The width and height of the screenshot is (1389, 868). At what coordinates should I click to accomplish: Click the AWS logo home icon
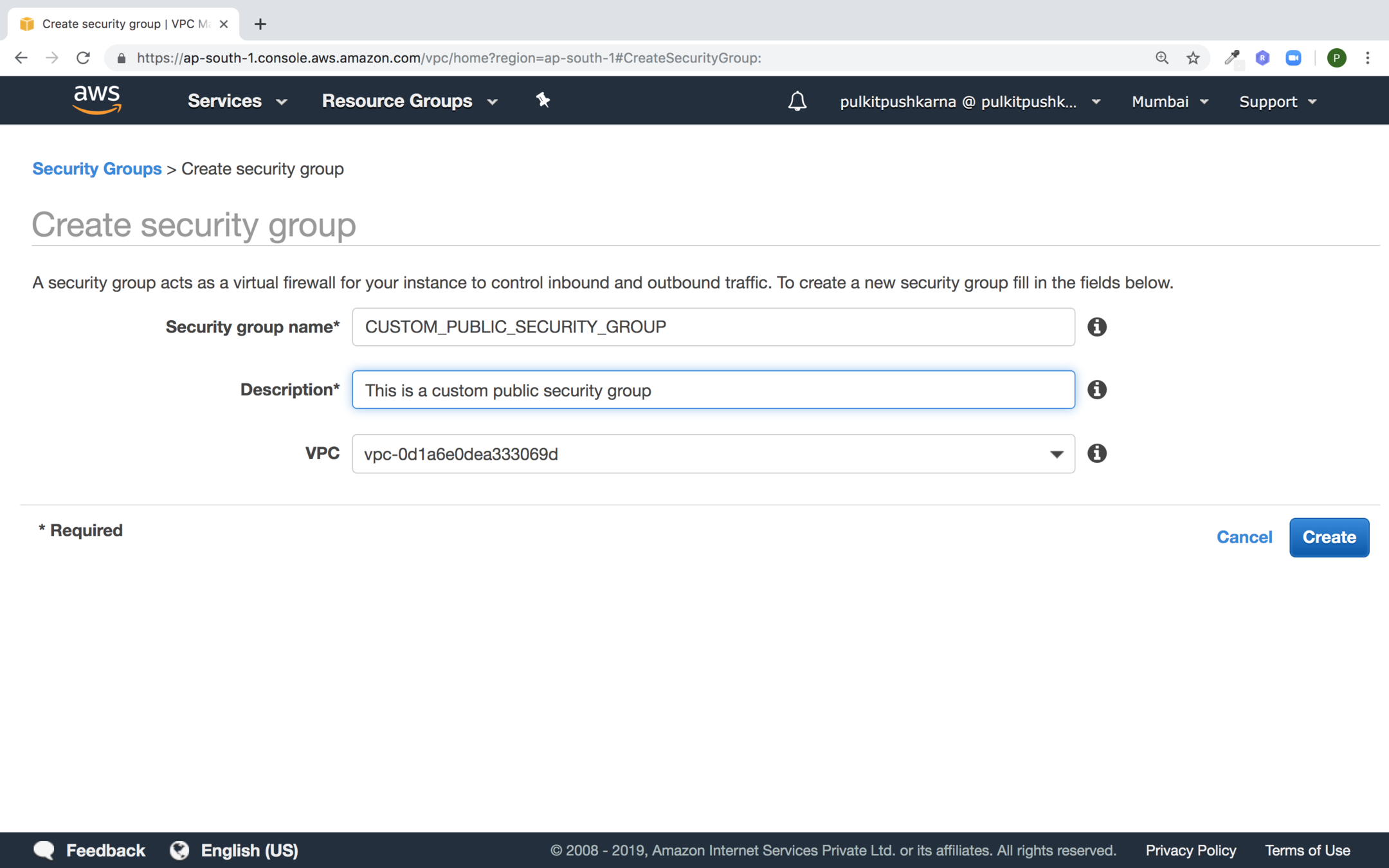coord(97,100)
